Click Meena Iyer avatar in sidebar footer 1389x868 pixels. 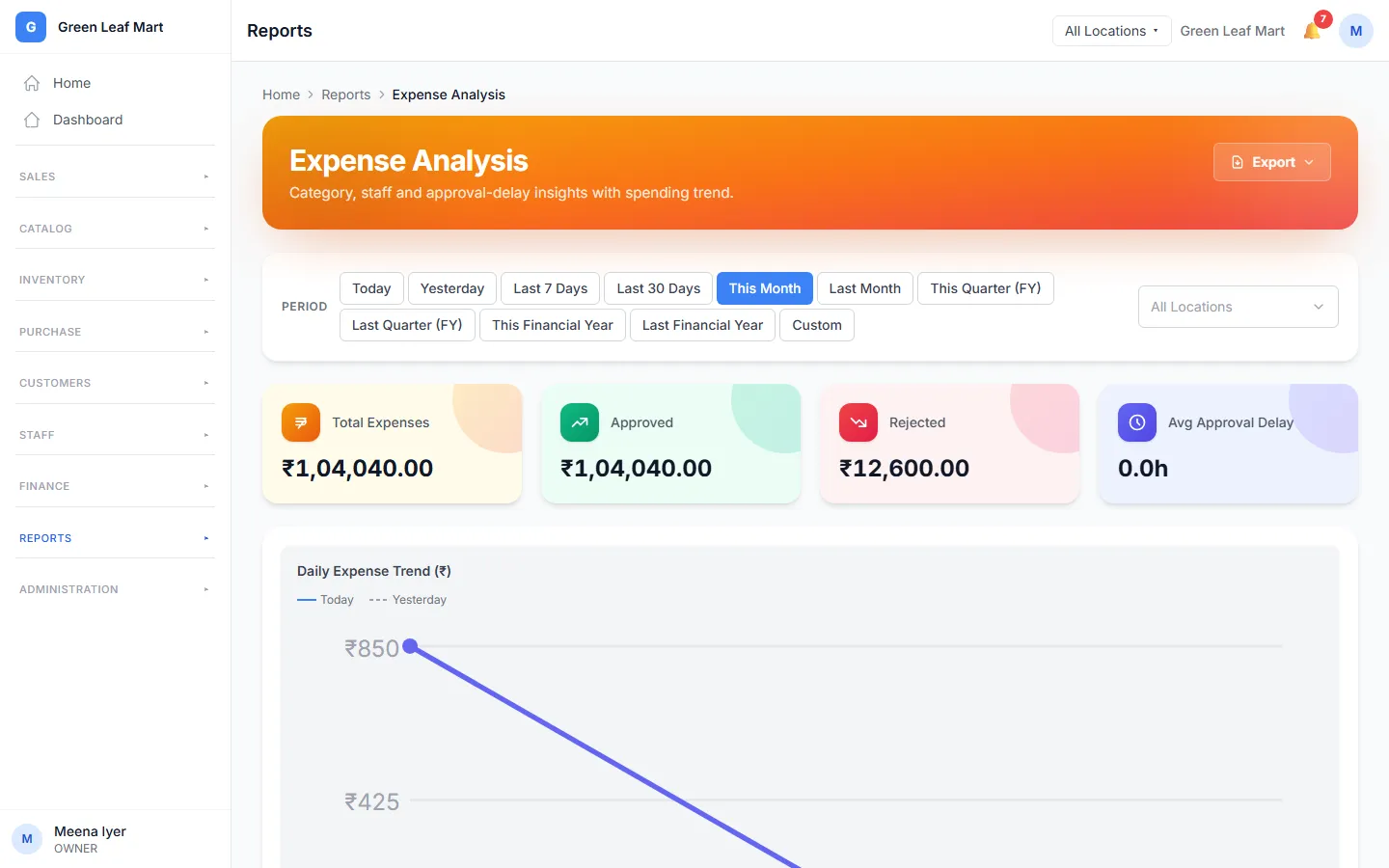(27, 839)
